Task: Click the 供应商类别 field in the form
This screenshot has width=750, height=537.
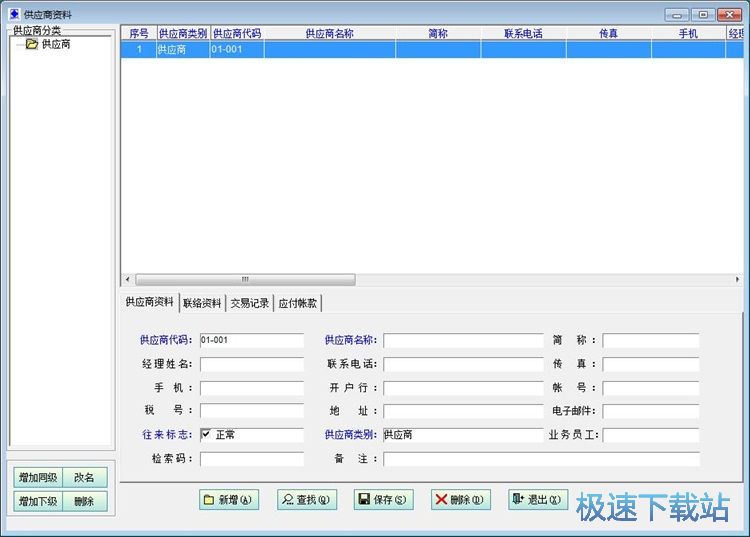Action: [x=463, y=434]
